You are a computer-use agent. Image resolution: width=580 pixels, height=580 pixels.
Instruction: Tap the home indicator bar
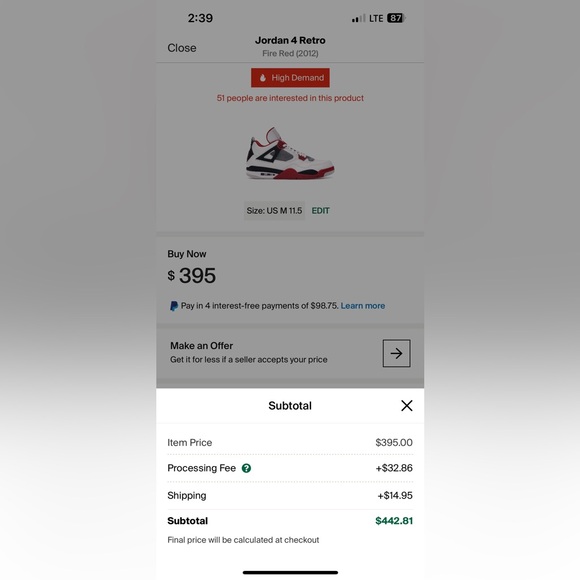click(x=290, y=572)
